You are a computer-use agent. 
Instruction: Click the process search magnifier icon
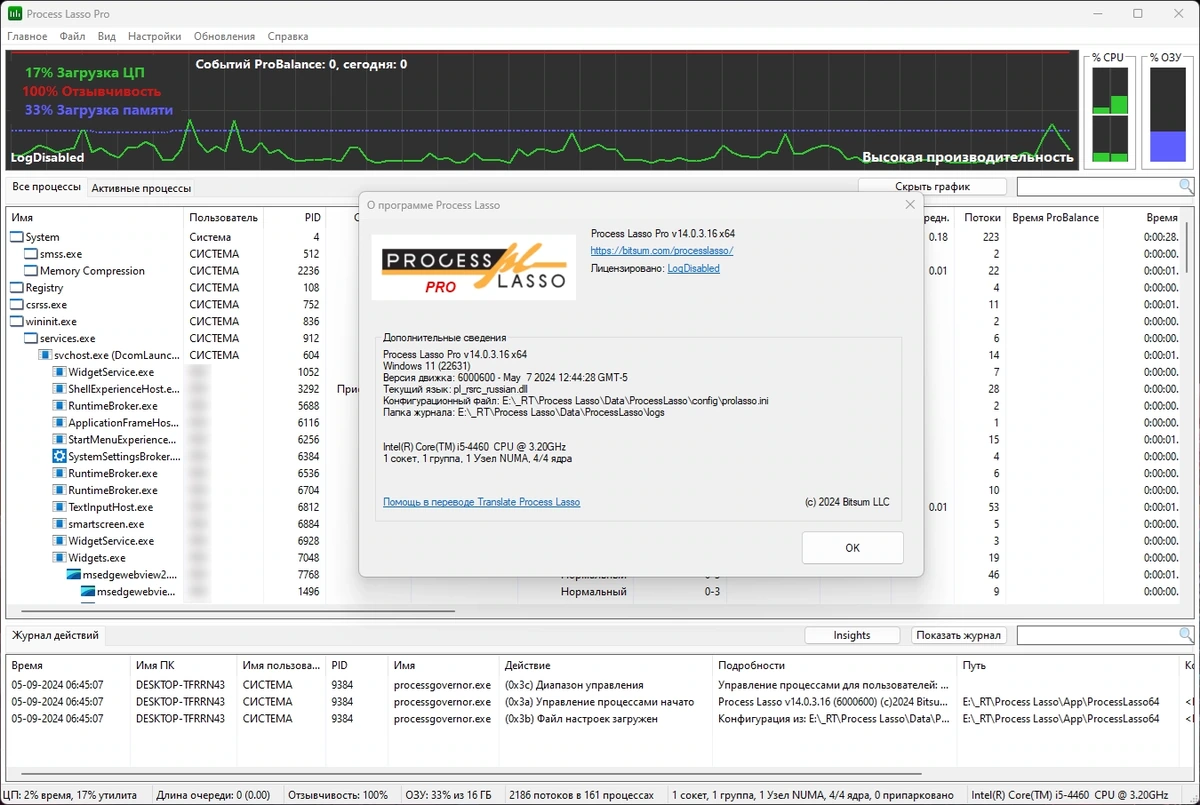[x=1186, y=187]
